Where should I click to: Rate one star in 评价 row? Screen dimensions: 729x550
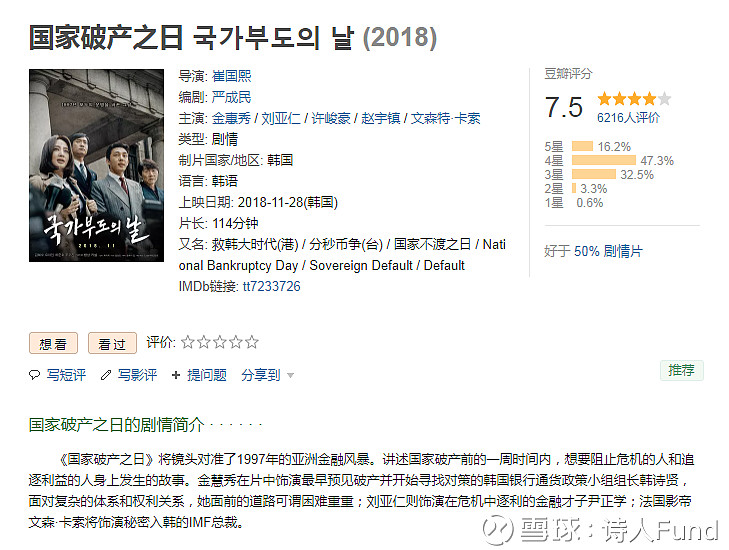pos(188,343)
